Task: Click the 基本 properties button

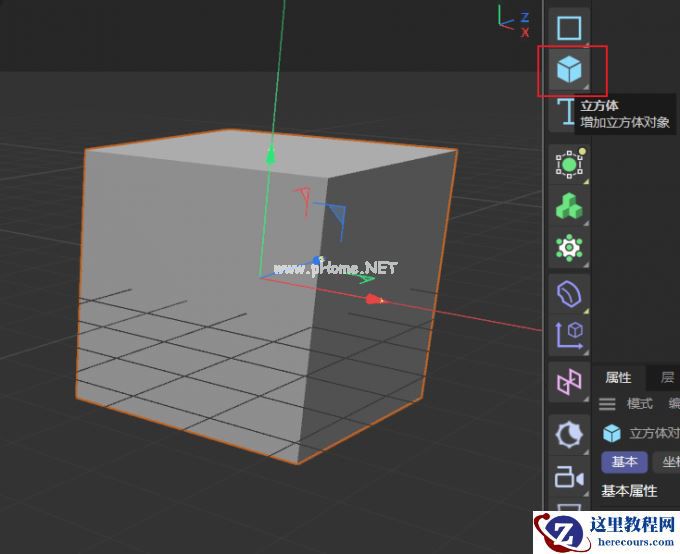Action: coord(624,462)
